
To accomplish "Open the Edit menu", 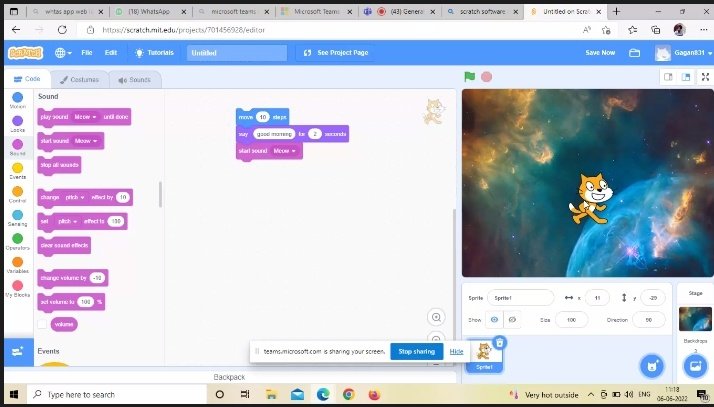I will click(x=111, y=53).
